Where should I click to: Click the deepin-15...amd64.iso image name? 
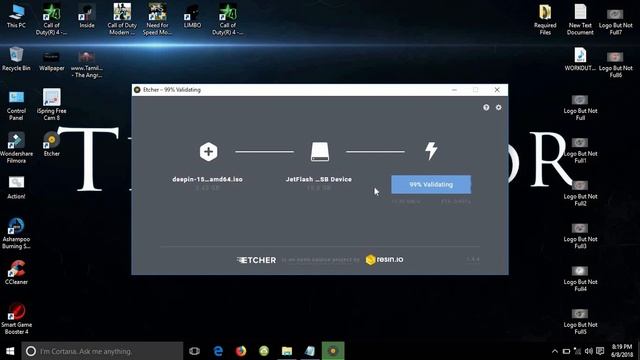click(207, 179)
